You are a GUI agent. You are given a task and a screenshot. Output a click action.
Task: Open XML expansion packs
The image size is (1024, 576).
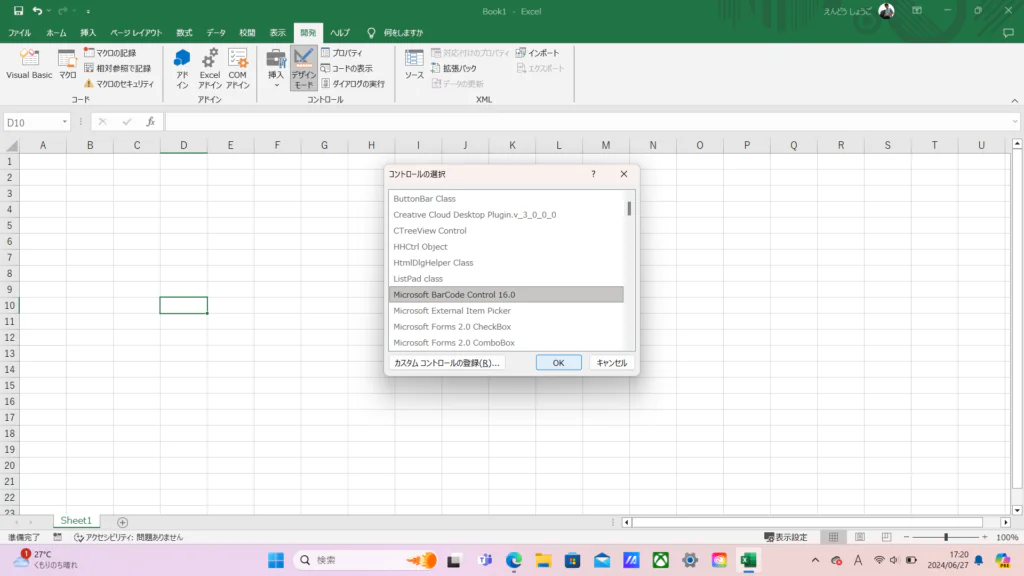(454, 68)
